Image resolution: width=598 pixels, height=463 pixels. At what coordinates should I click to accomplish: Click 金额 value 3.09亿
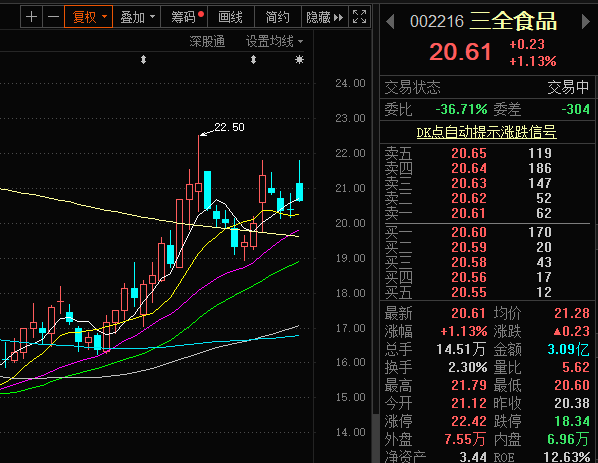pyautogui.click(x=569, y=349)
